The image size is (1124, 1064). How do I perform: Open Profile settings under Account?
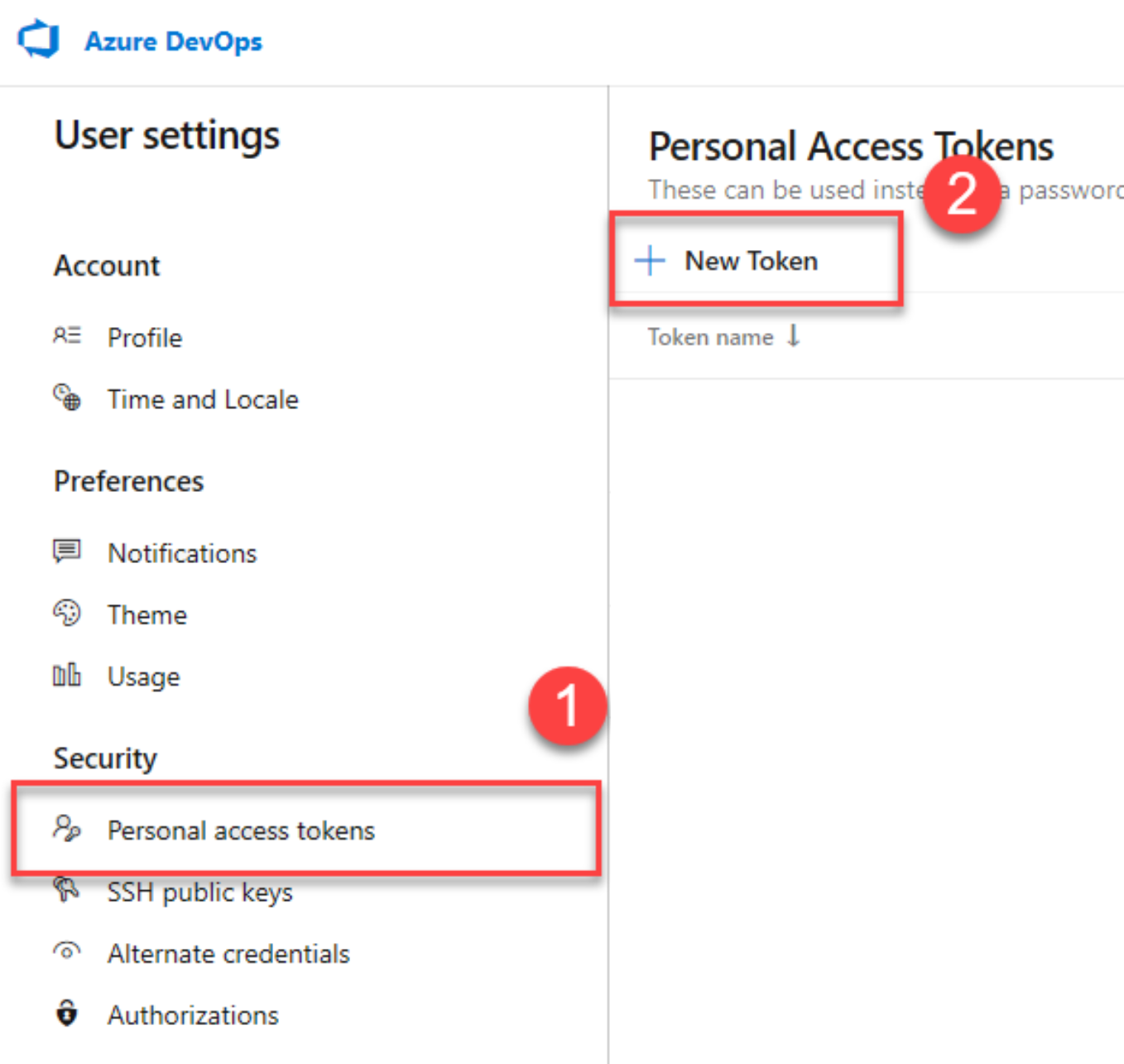[145, 337]
